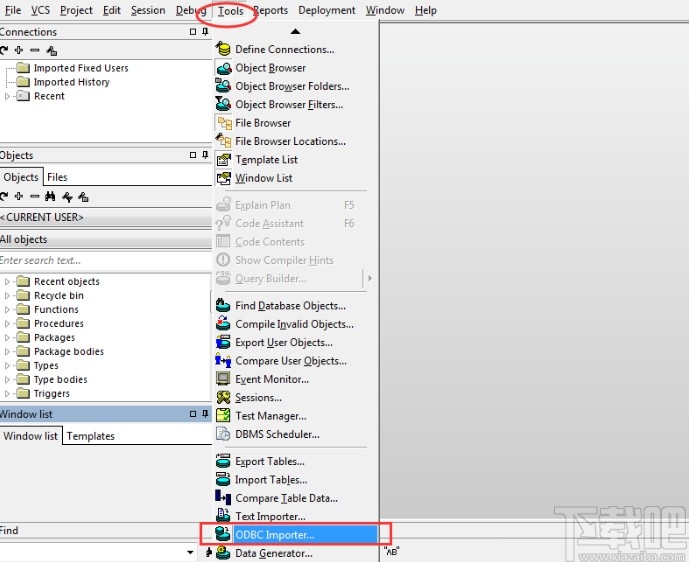
Task: Click the Sessions keys icon
Action: point(223,397)
